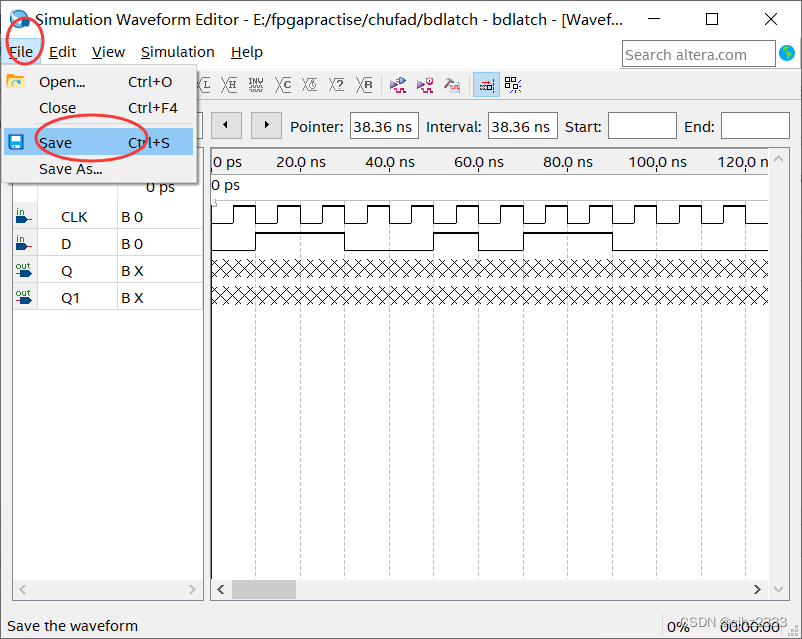Open the File menu
Viewport: 802px width, 639px height.
click(x=21, y=52)
